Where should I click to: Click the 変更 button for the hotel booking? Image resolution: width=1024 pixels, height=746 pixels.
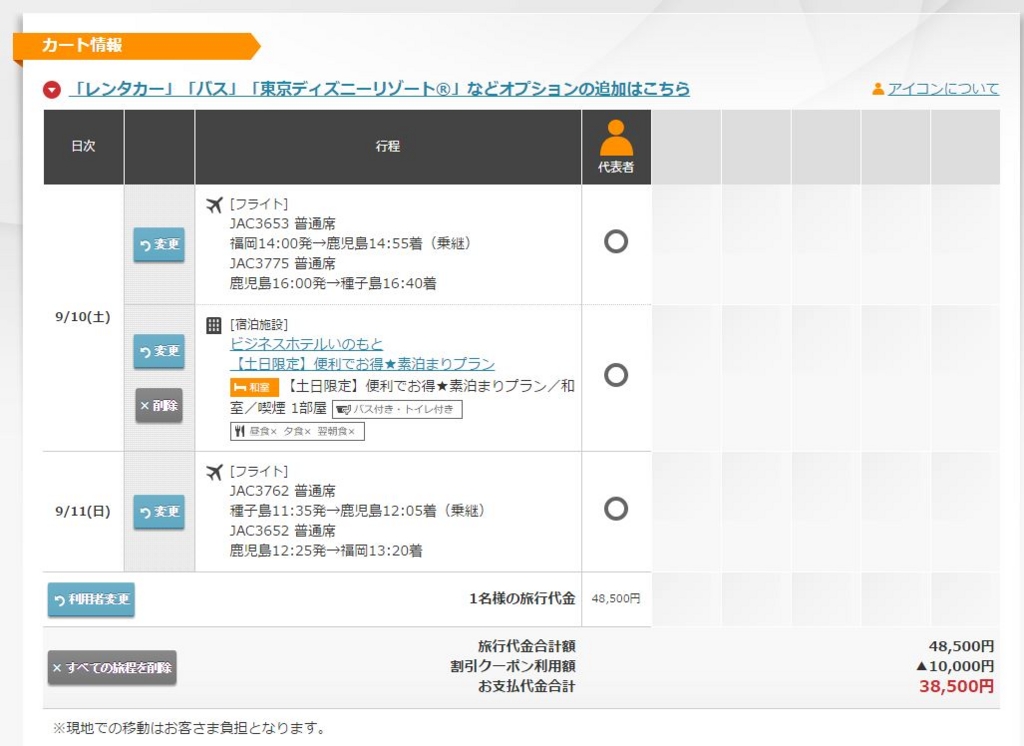point(158,351)
